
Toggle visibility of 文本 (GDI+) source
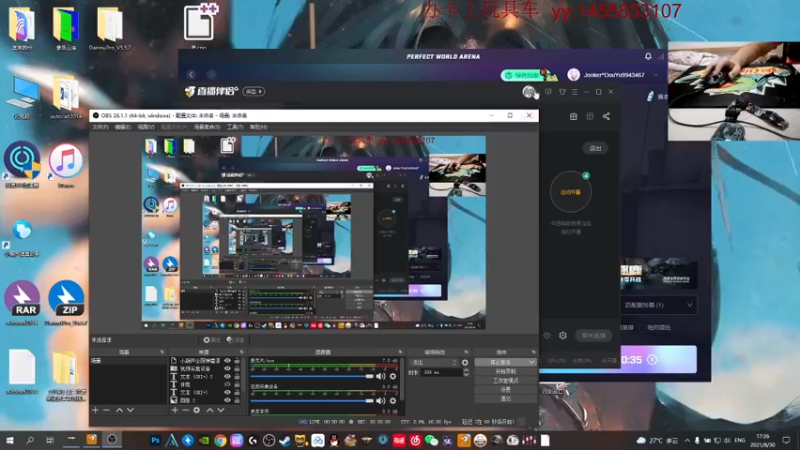tap(228, 392)
